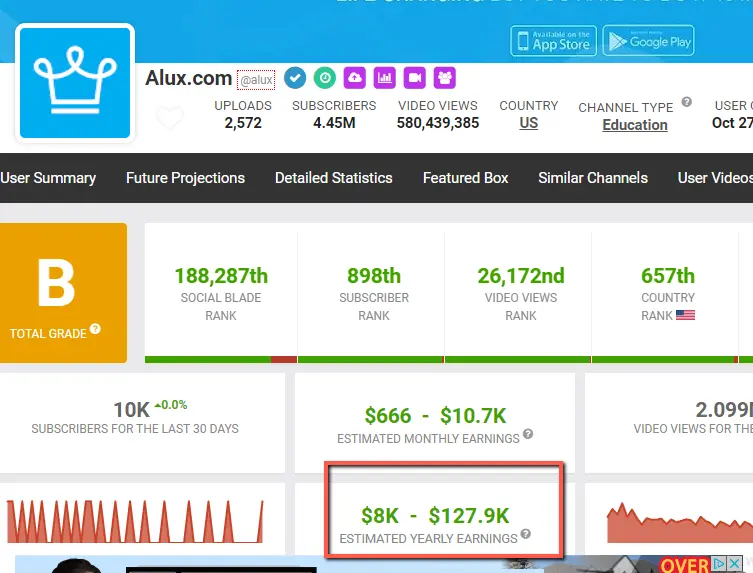Viewport: 753px width, 573px height.
Task: Click help icon next to Total Grade
Action: point(96,329)
